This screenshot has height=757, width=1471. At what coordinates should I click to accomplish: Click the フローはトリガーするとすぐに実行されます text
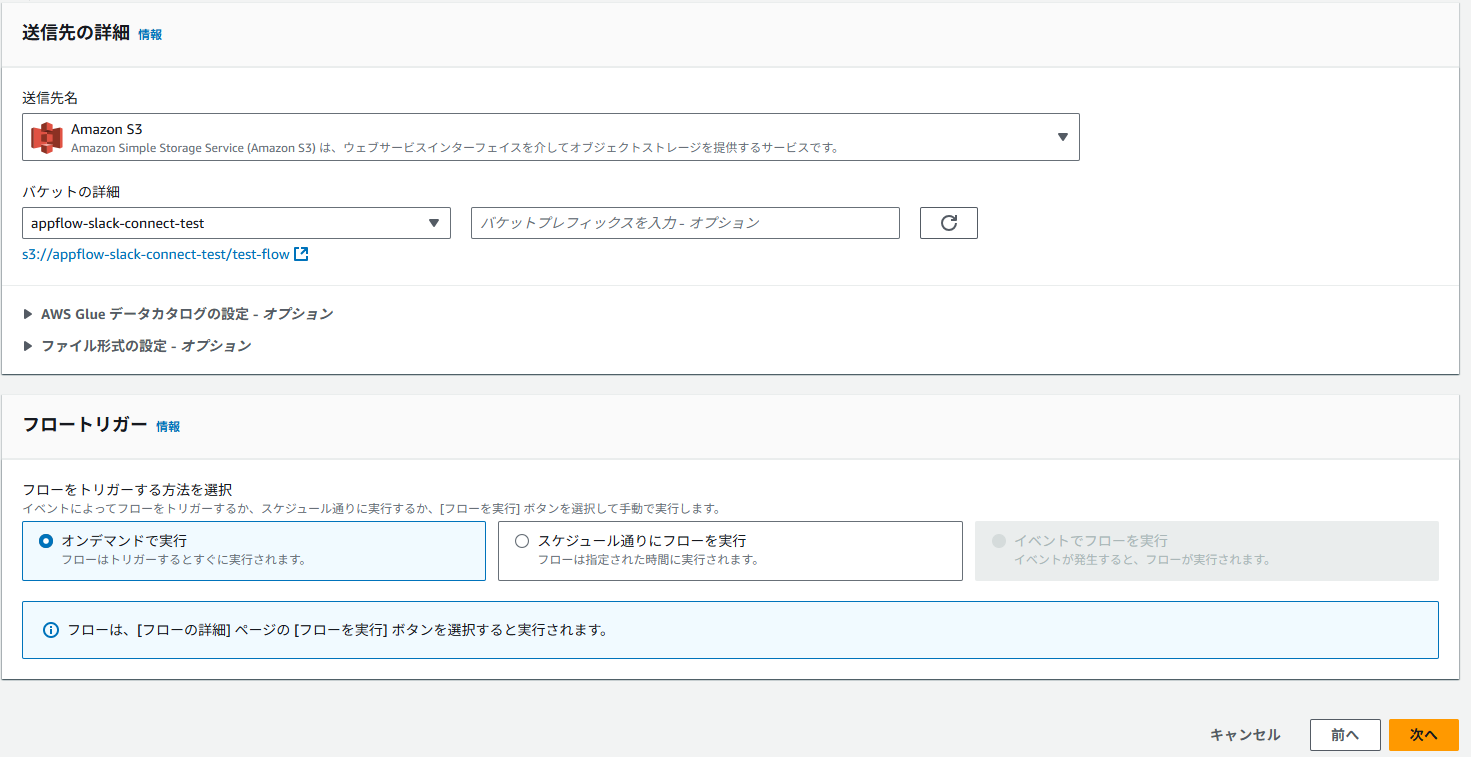coord(183,559)
